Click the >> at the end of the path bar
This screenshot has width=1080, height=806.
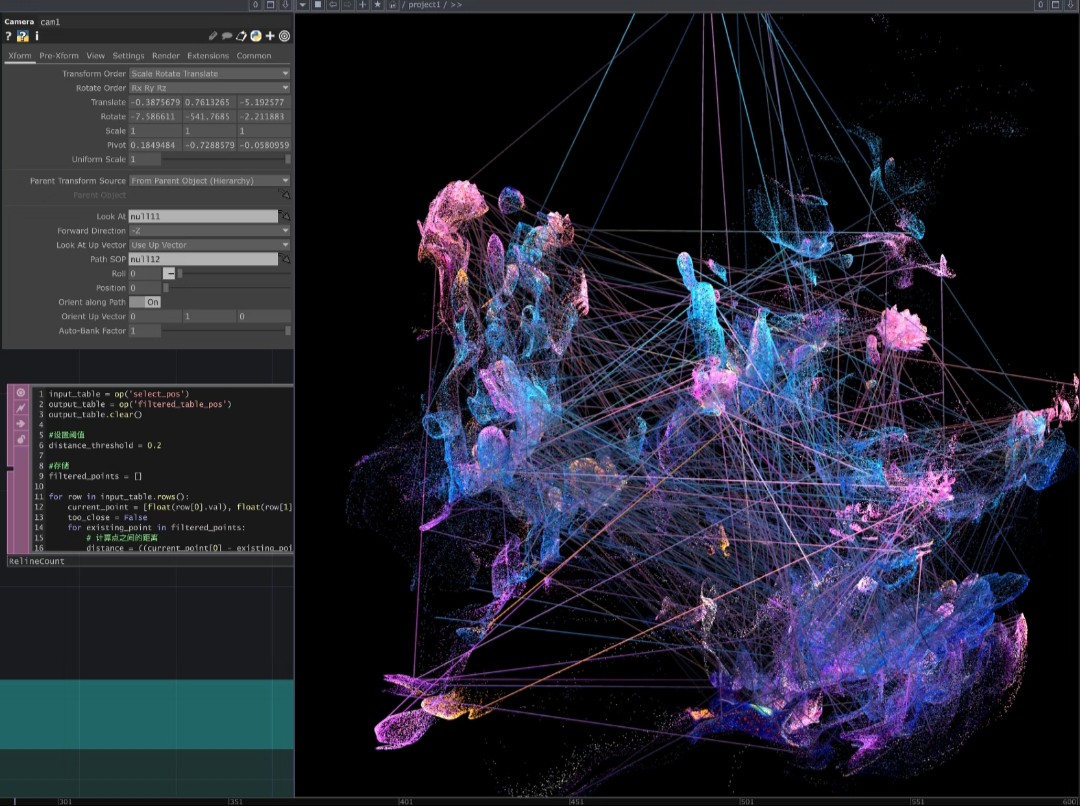pos(456,5)
